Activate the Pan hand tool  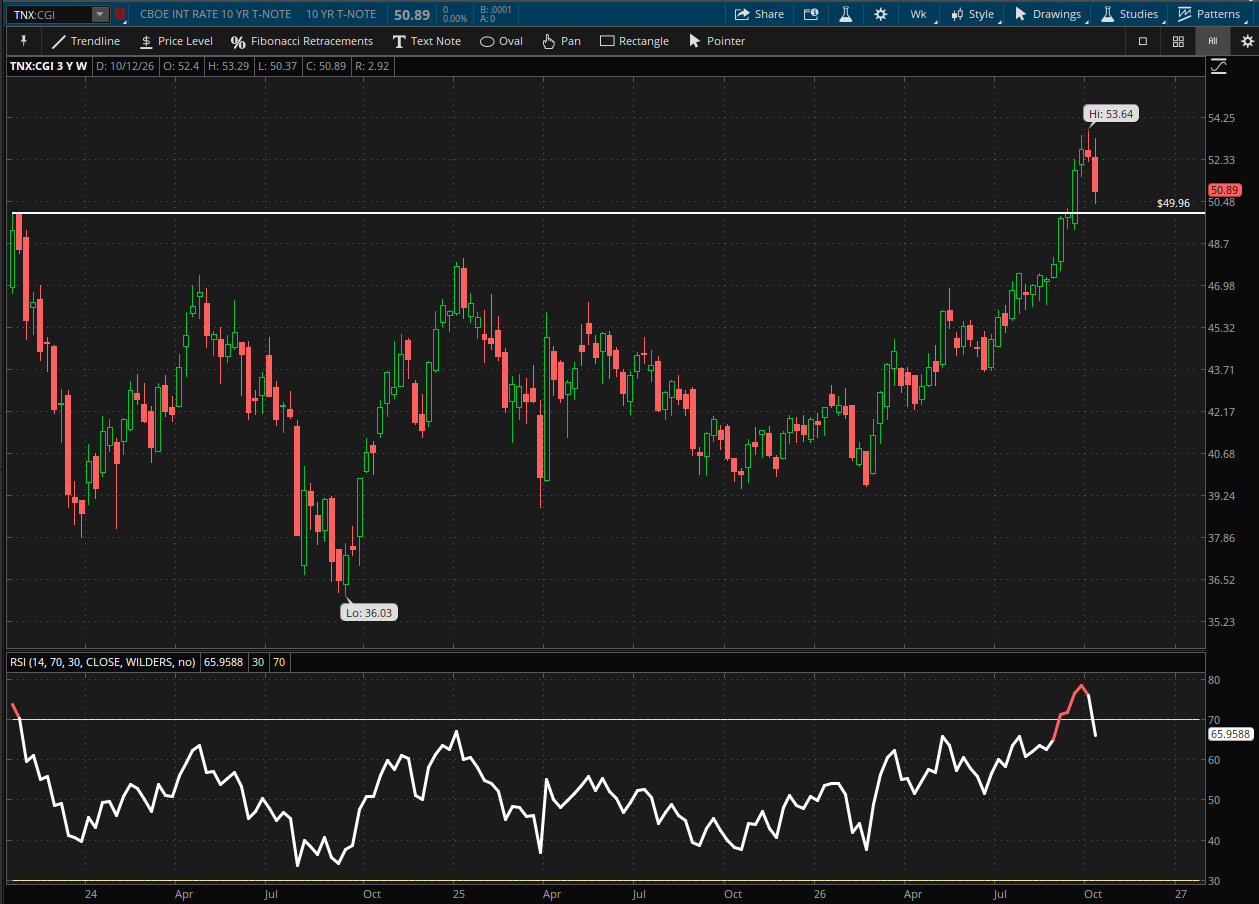(x=561, y=41)
